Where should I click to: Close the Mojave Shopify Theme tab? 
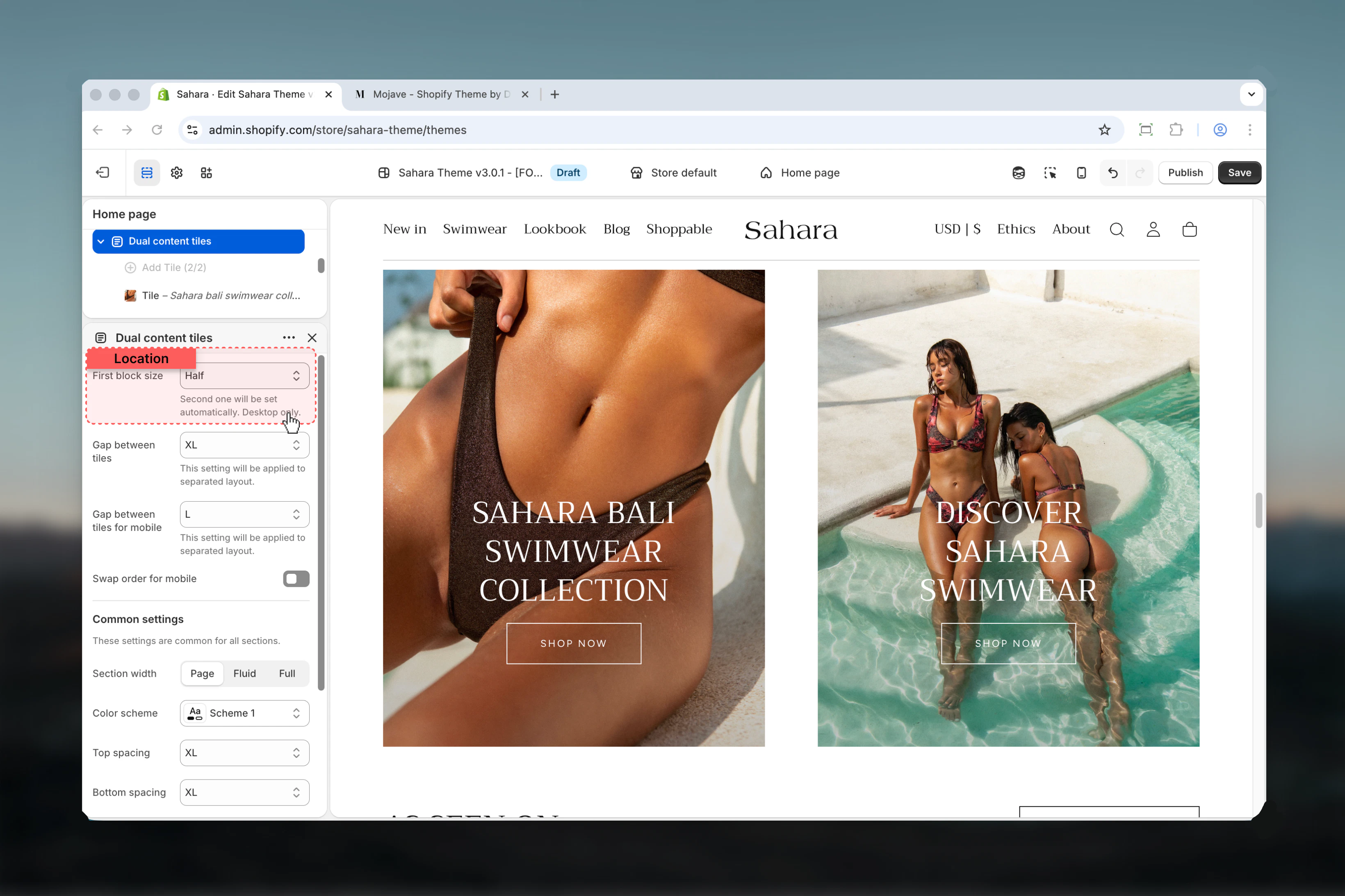(x=525, y=94)
